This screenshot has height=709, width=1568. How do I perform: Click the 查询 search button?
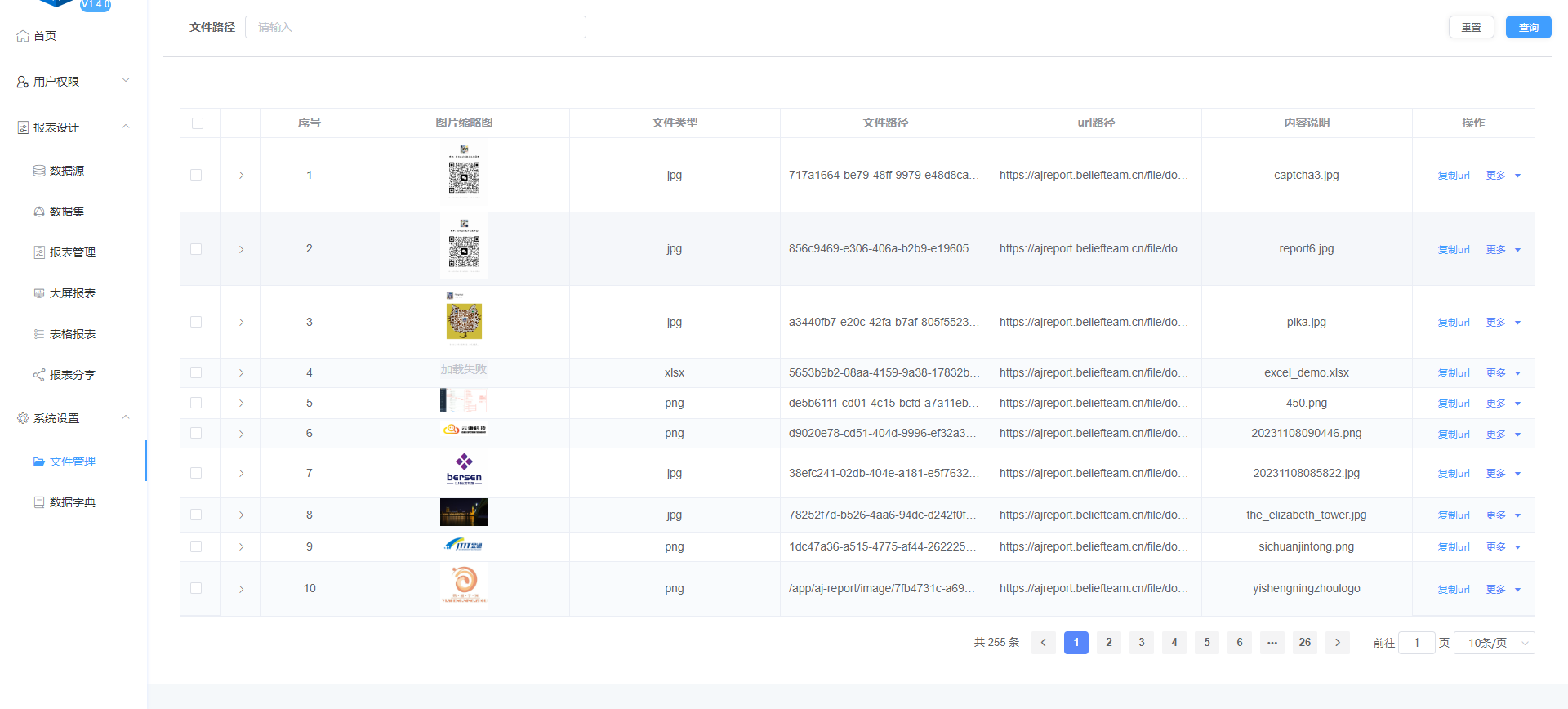[1528, 27]
